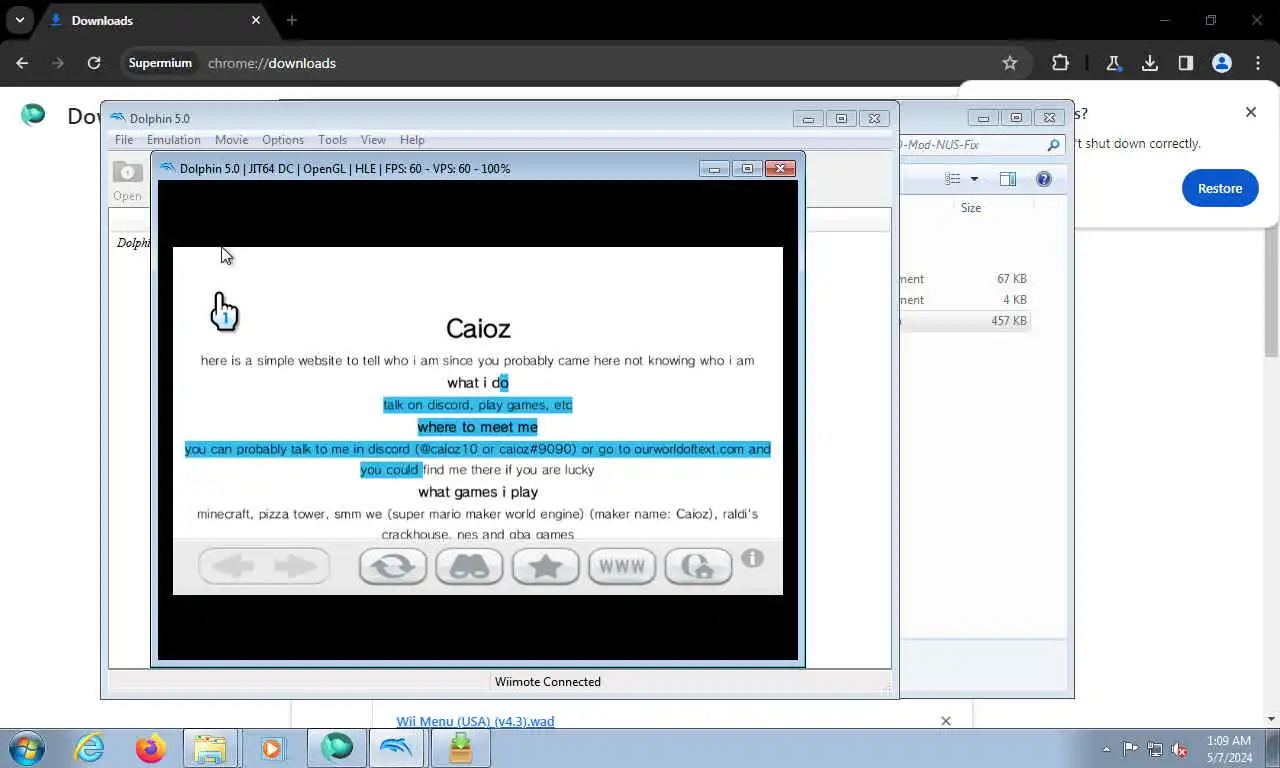Open the browser profile avatar
This screenshot has height=768, width=1280.
click(1222, 63)
